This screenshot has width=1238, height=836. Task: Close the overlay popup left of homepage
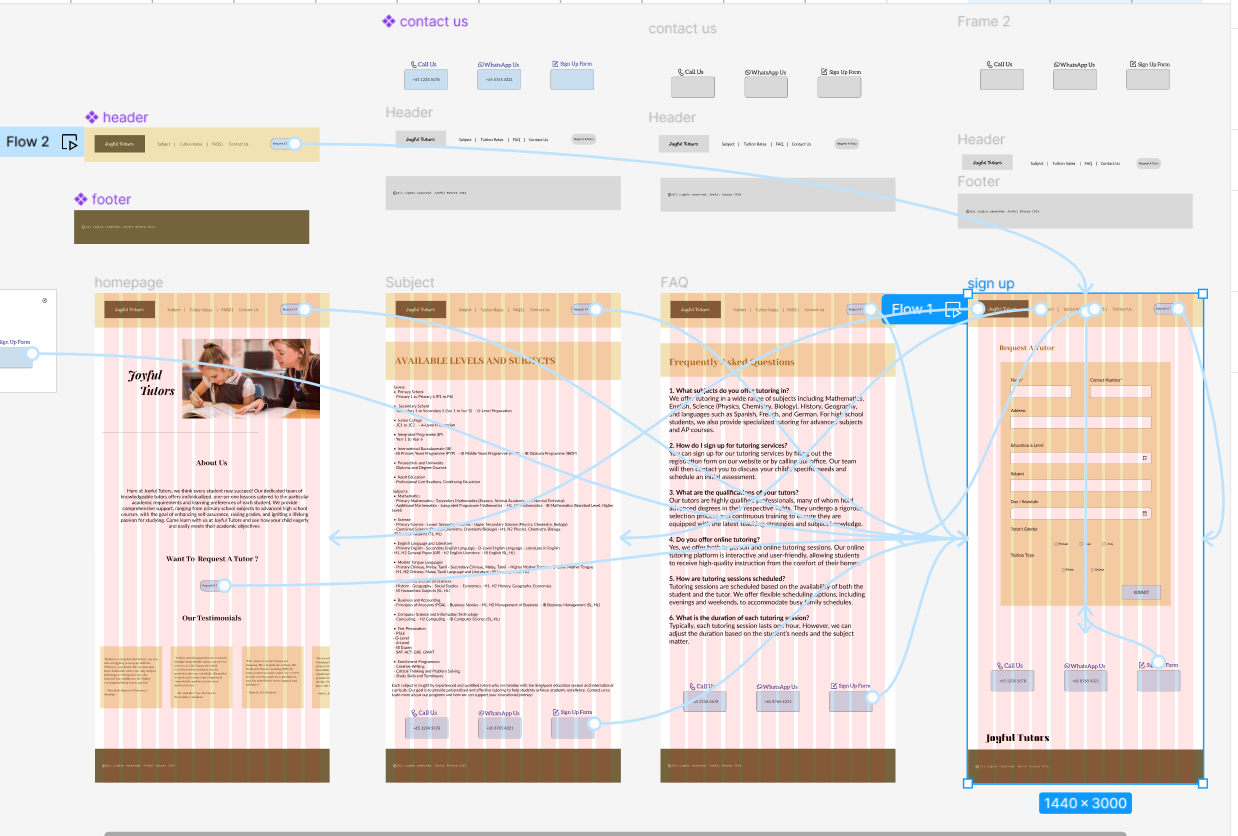tap(45, 300)
